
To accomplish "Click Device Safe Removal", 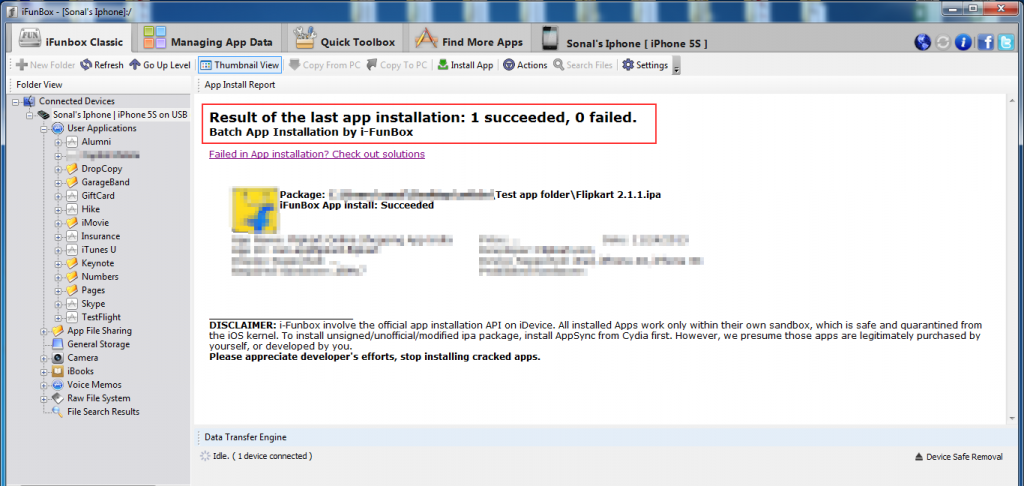I will 959,457.
